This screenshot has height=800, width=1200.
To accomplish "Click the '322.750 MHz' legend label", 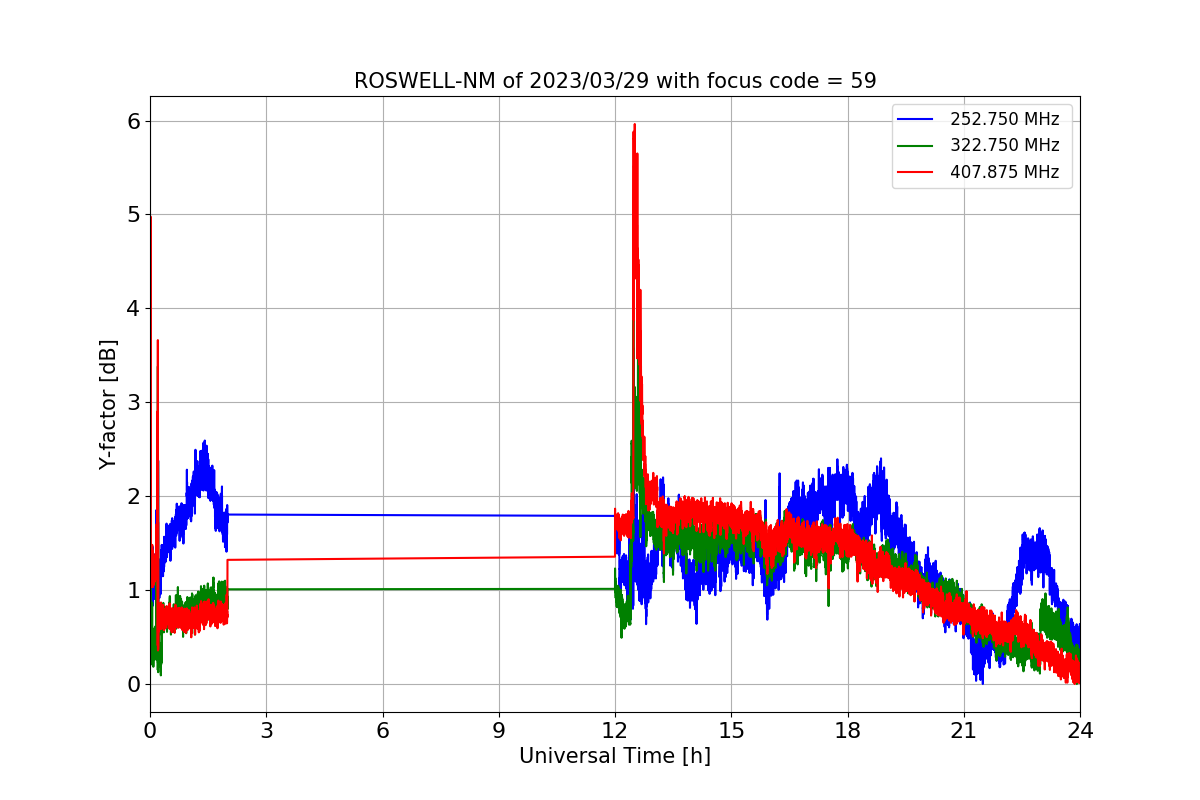I will point(1004,146).
